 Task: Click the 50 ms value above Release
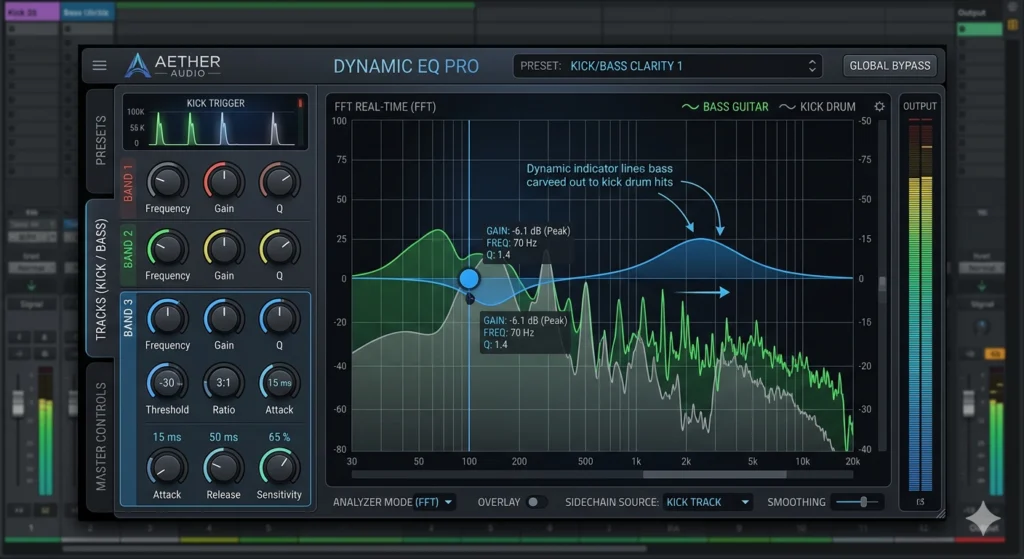click(223, 437)
